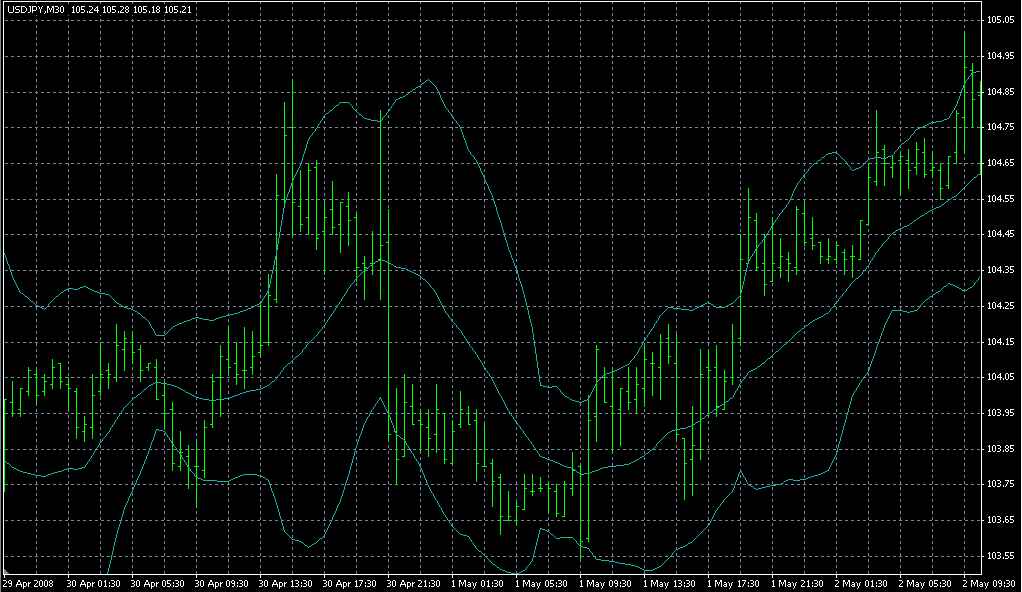Click the 103.85 price level label
The height and width of the screenshot is (592, 1022).
click(1000, 449)
